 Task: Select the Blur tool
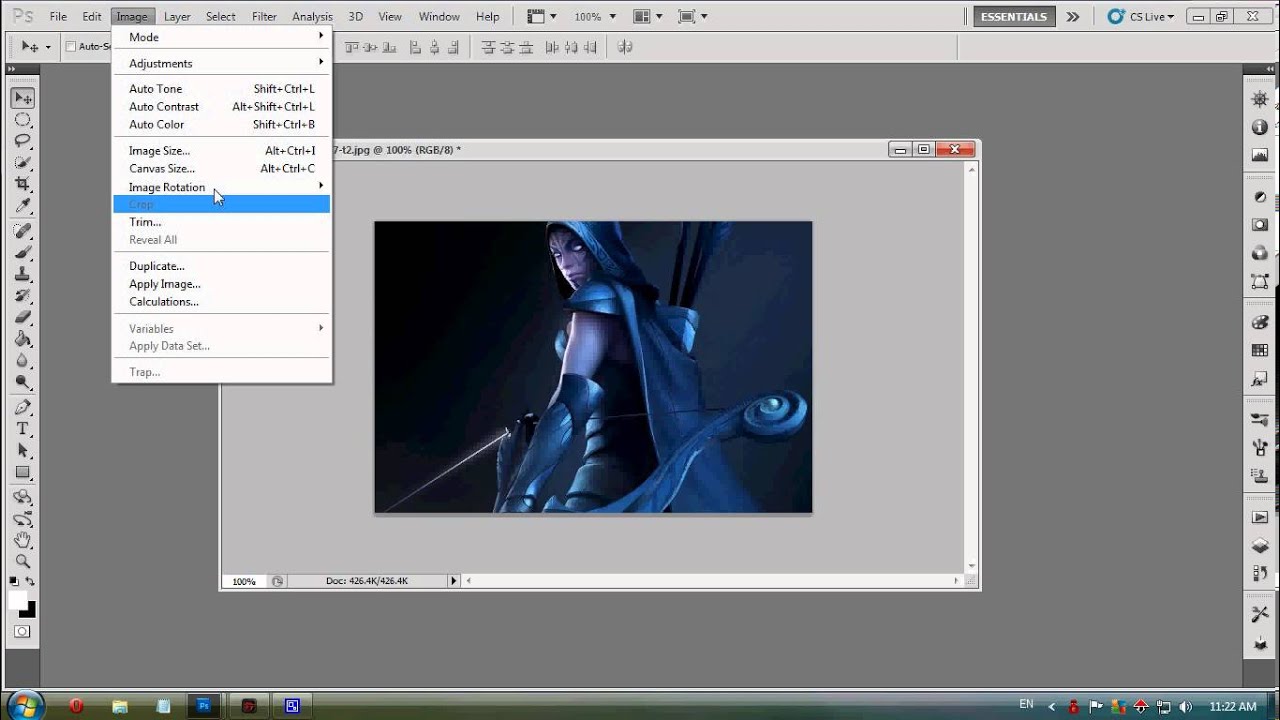pos(22,360)
